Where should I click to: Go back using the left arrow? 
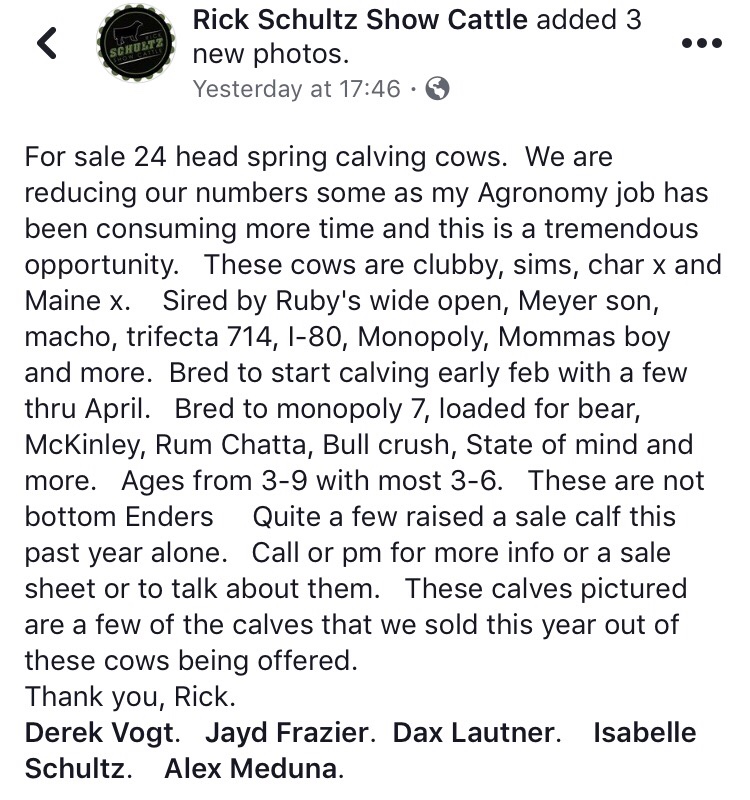pos(47,43)
